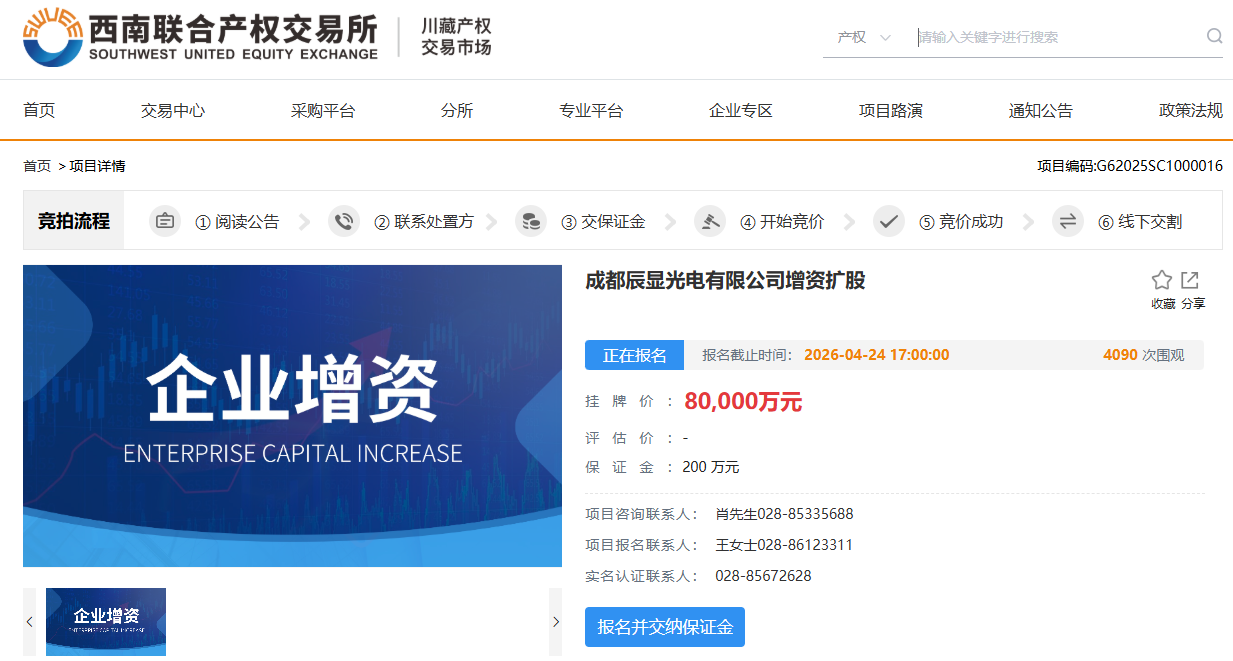Image resolution: width=1233 pixels, height=661 pixels.
Task: Show previous thumbnail with left arrow
Action: click(30, 622)
